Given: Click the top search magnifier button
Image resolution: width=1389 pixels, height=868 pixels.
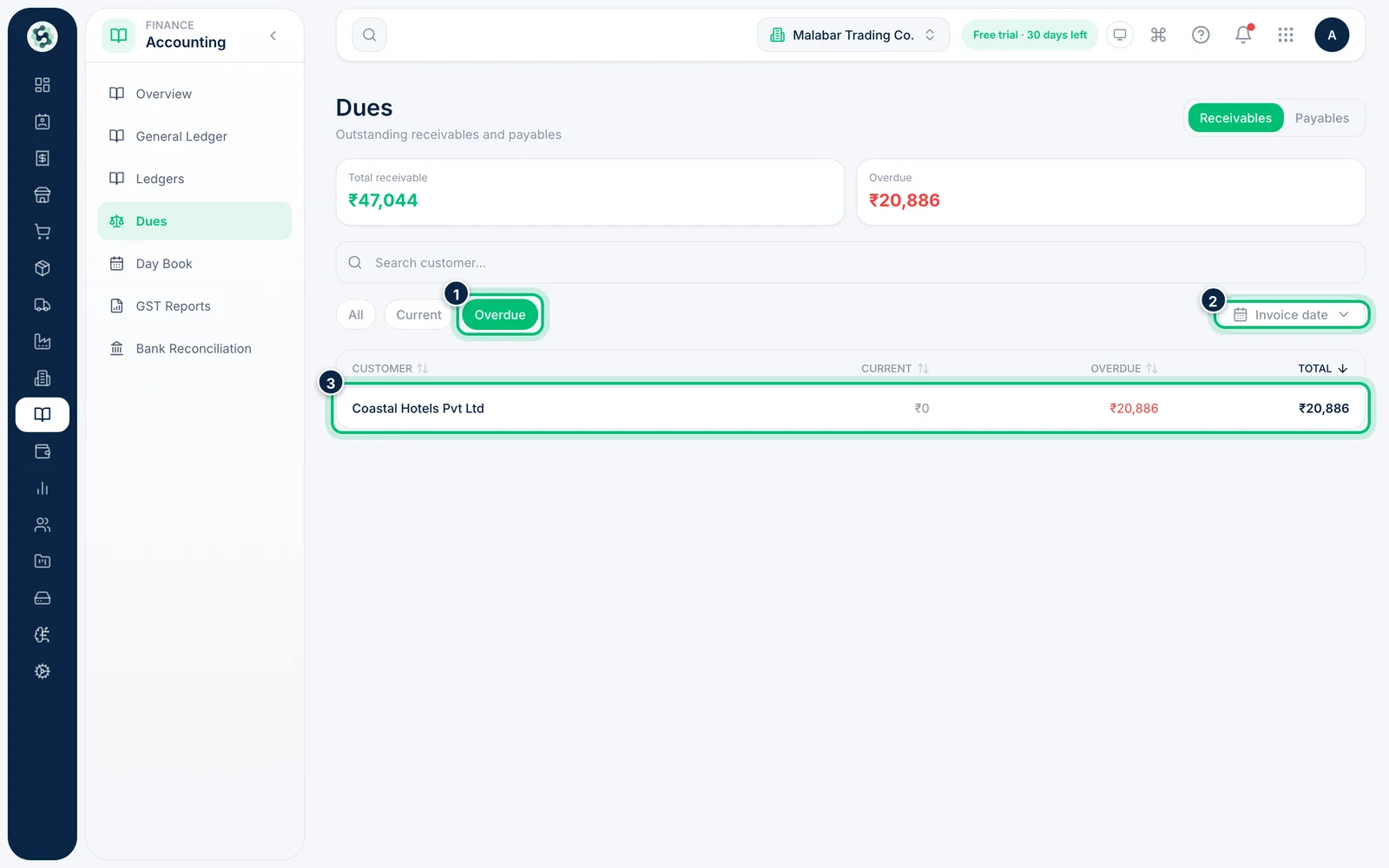Looking at the screenshot, I should click(369, 35).
